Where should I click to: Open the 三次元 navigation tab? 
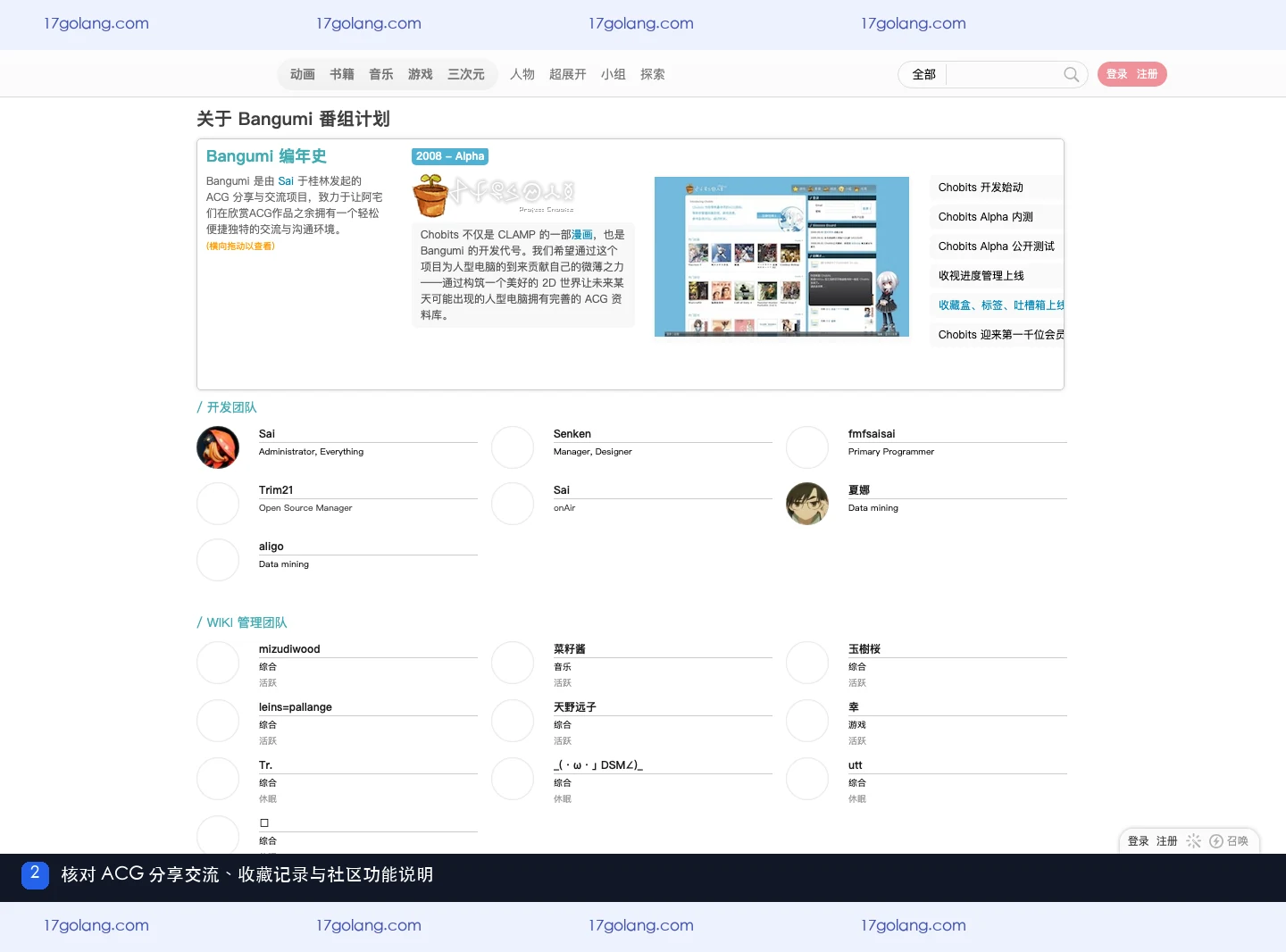[x=465, y=74]
